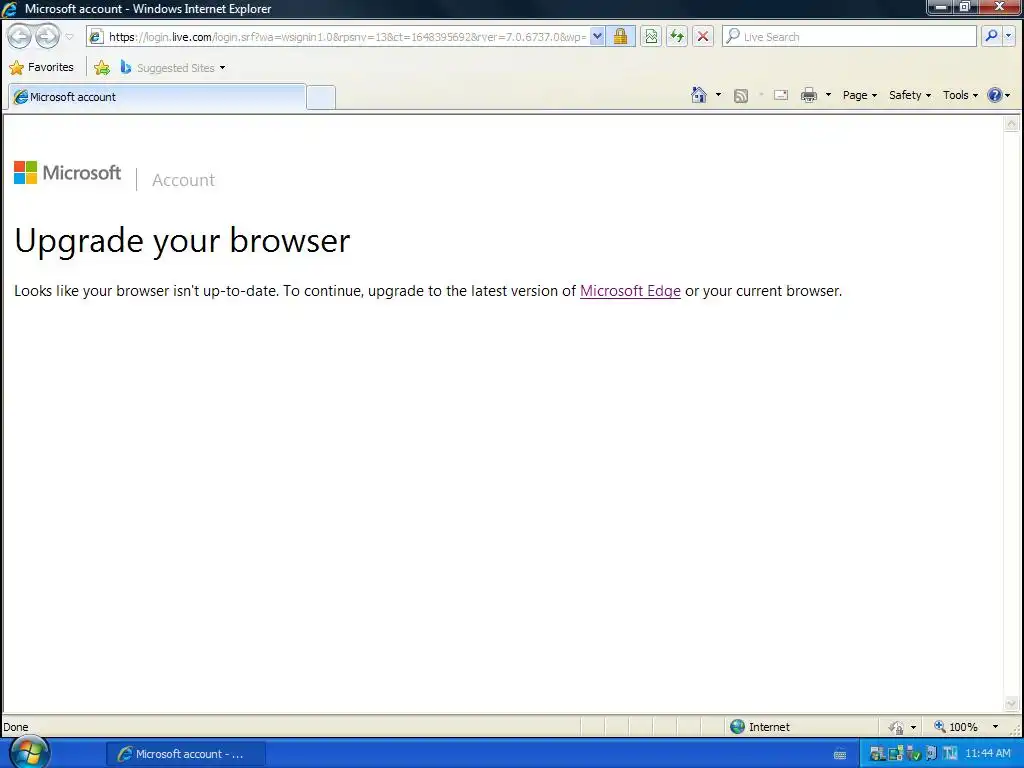Expand the address bar autocomplete dropdown
Viewport: 1024px width, 768px height.
pos(597,37)
